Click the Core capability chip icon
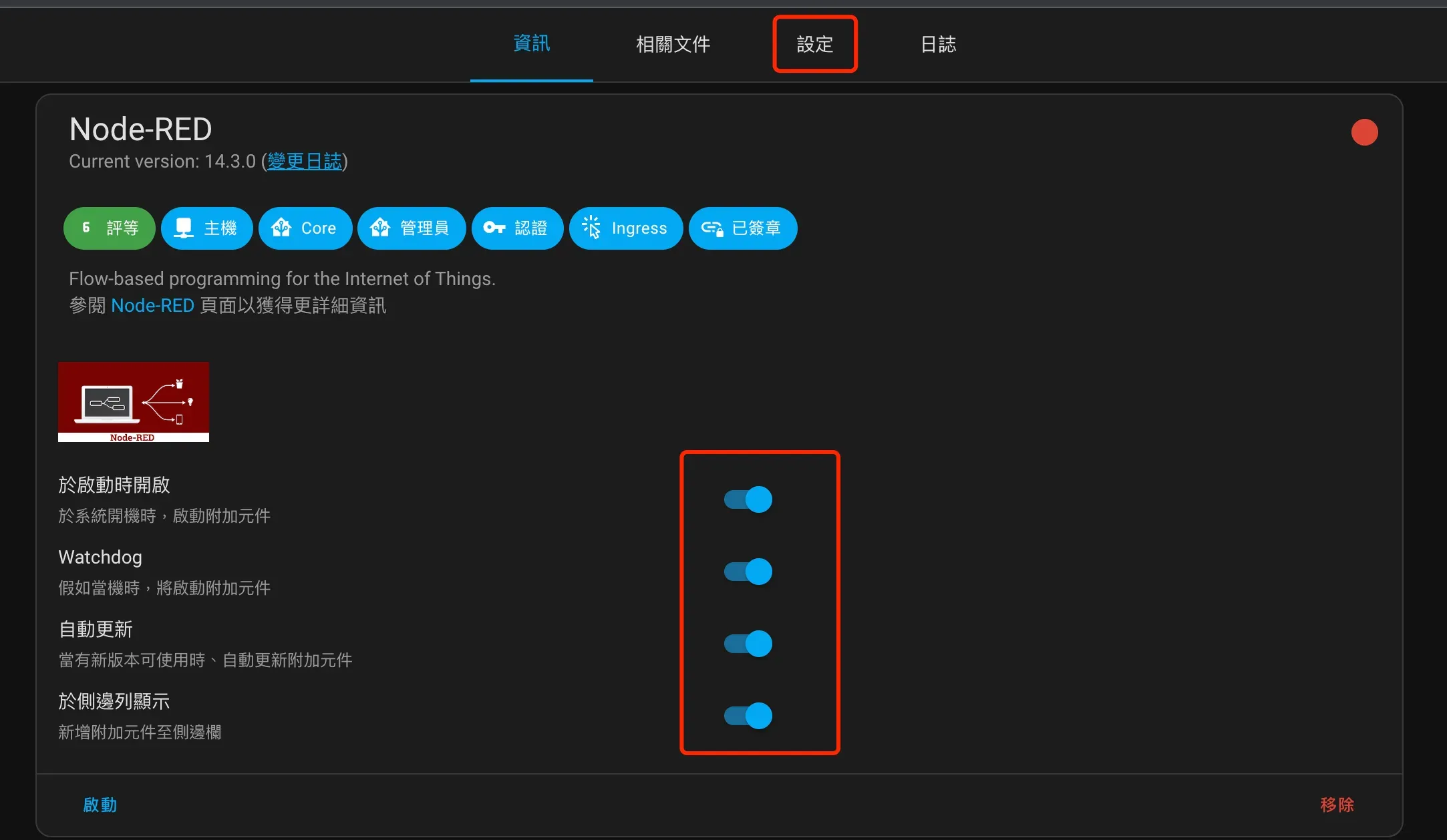 [281, 228]
